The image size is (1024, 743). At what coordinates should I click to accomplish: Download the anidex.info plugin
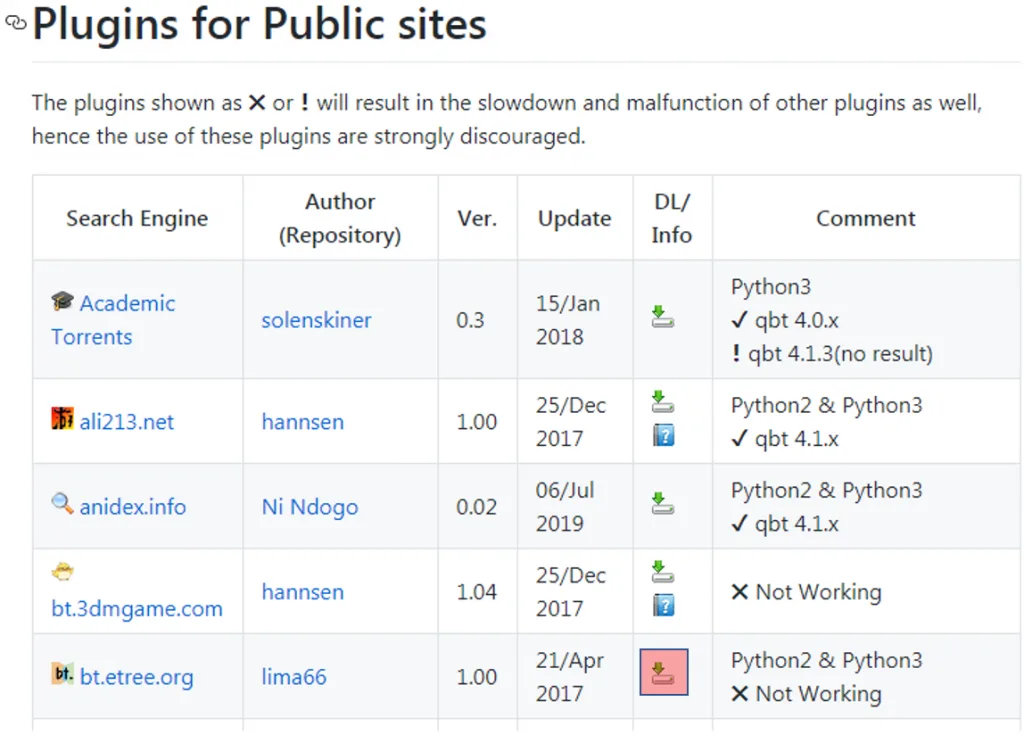663,503
